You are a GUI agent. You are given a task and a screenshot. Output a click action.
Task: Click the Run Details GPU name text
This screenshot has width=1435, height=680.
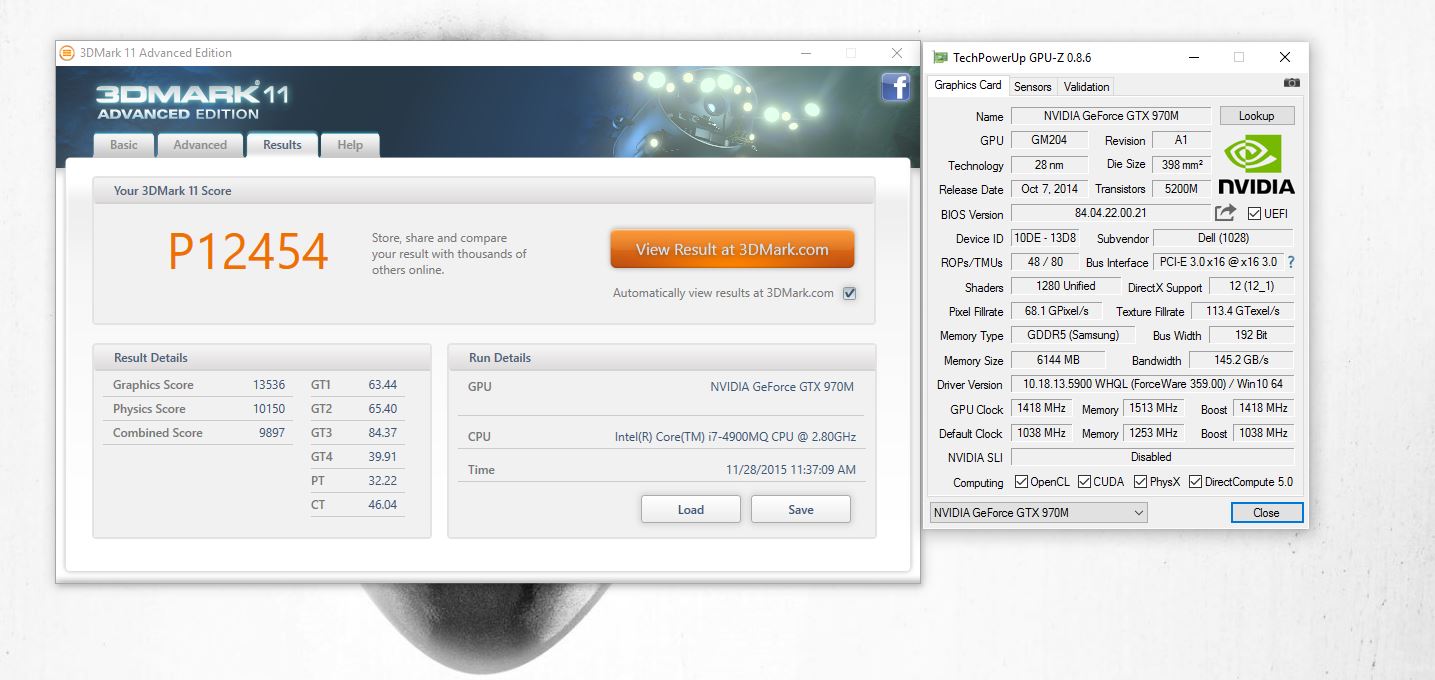click(x=782, y=387)
